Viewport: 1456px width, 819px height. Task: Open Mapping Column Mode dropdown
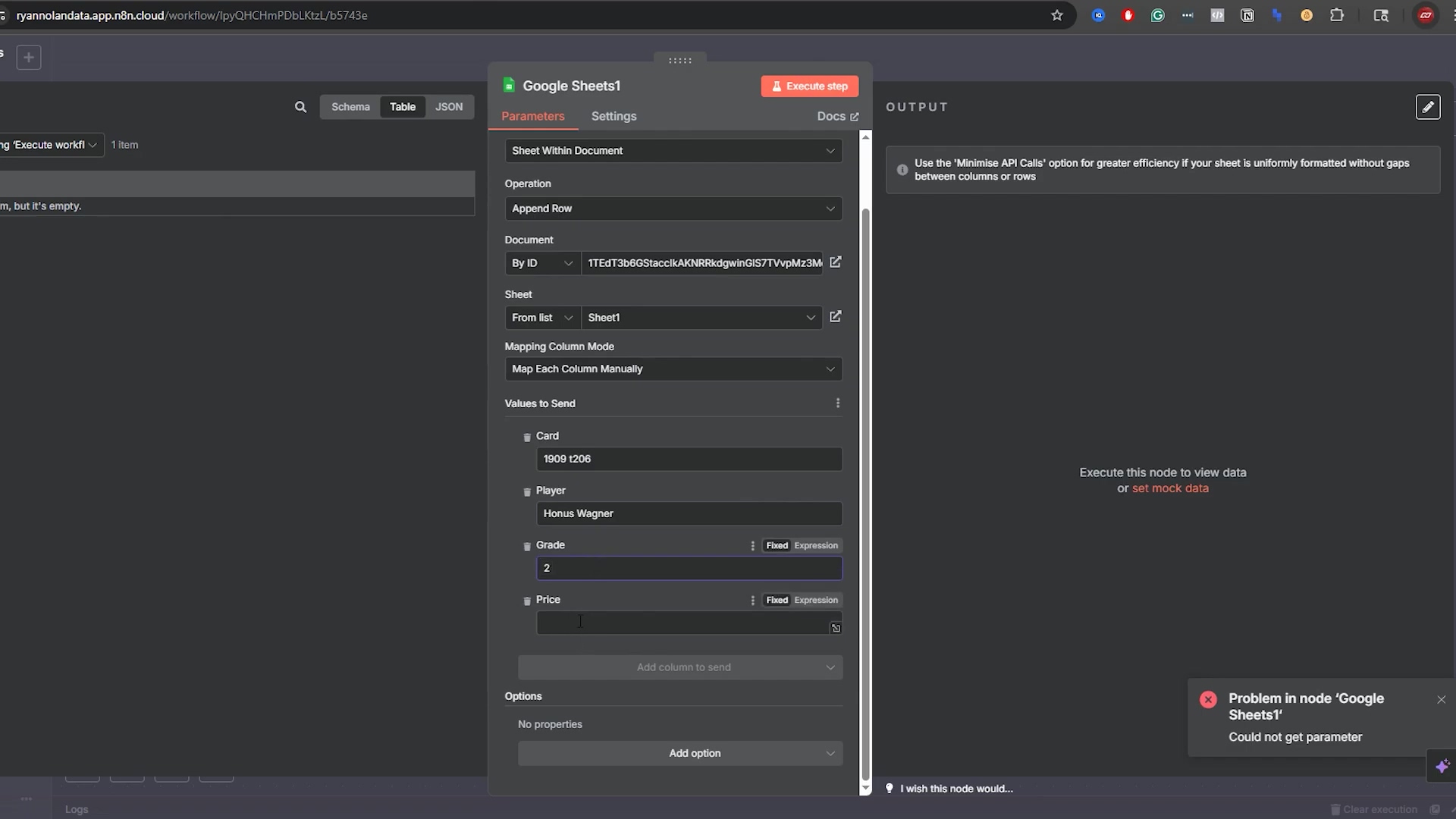pyautogui.click(x=673, y=369)
